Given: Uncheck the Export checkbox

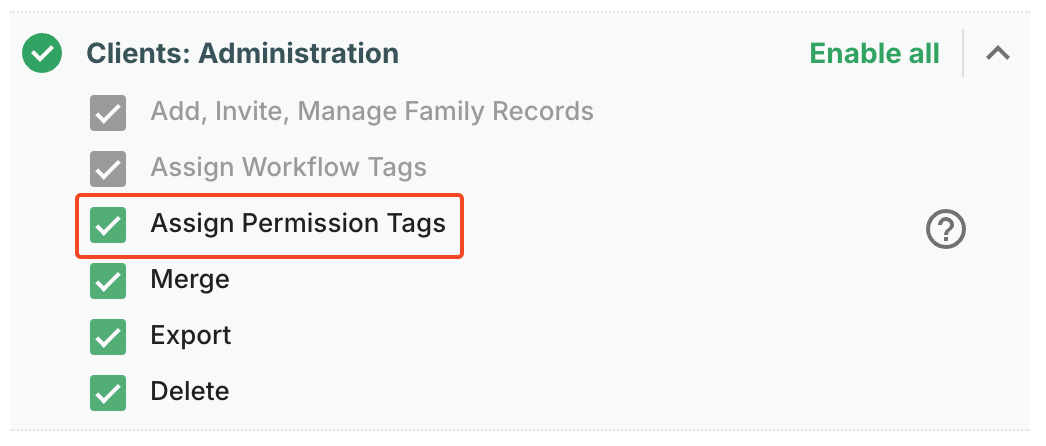Looking at the screenshot, I should coord(108,337).
